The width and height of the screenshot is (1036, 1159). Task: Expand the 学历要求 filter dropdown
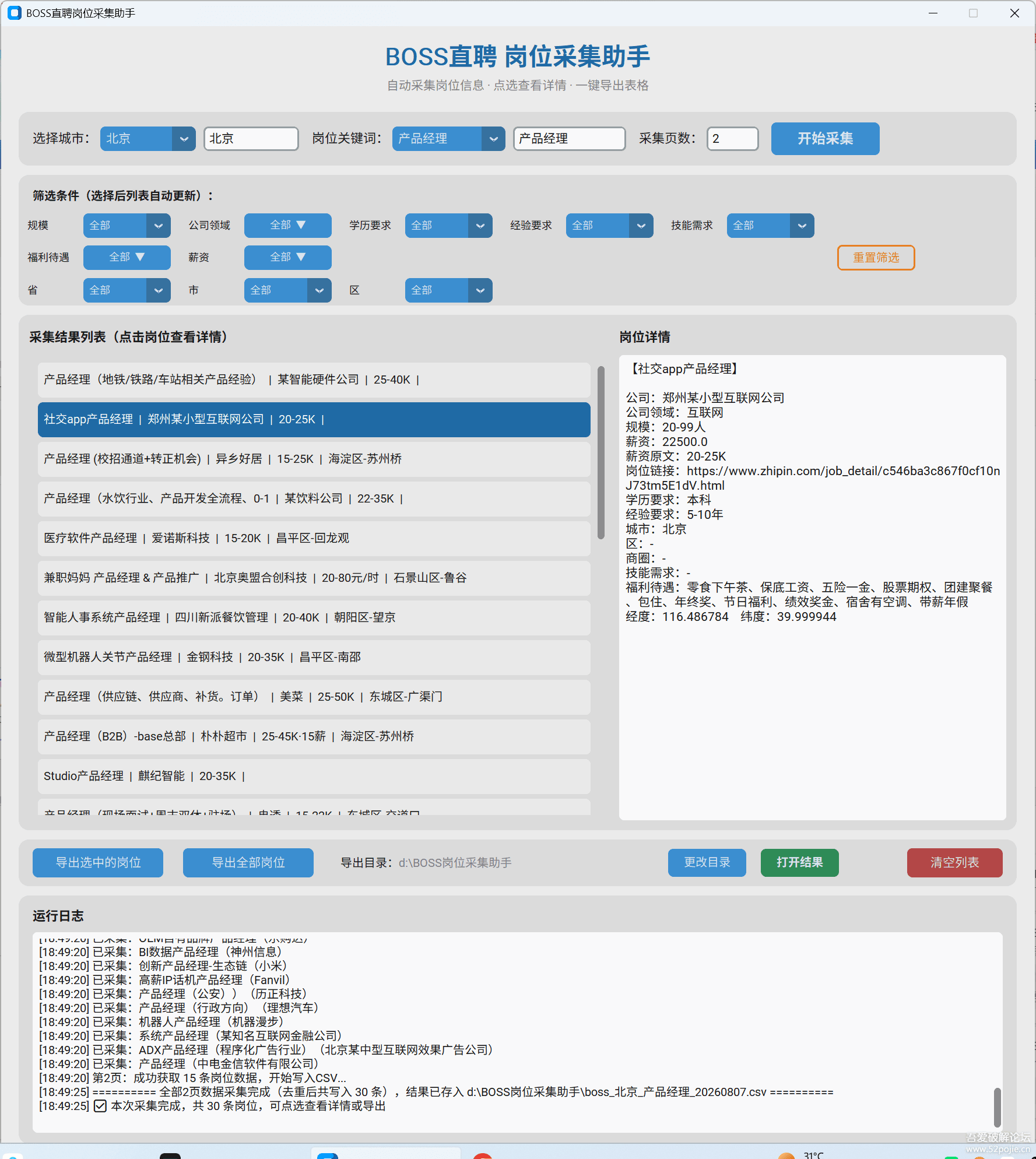(x=448, y=226)
